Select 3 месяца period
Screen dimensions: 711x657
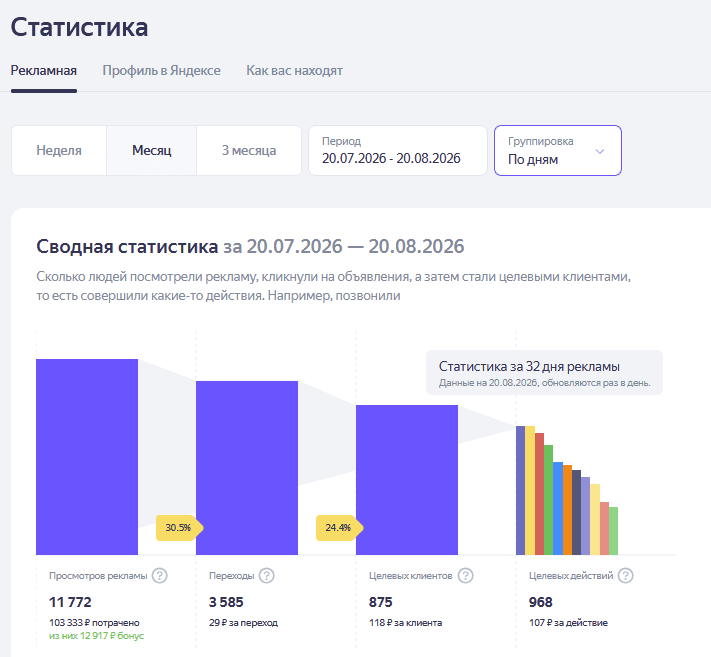[249, 151]
